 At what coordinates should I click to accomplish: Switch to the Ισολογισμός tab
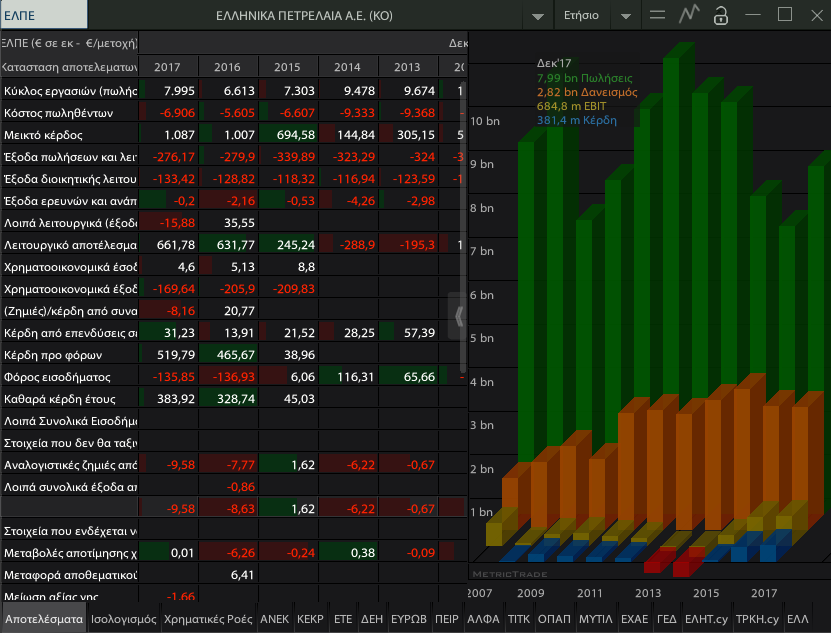pyautogui.click(x=123, y=619)
